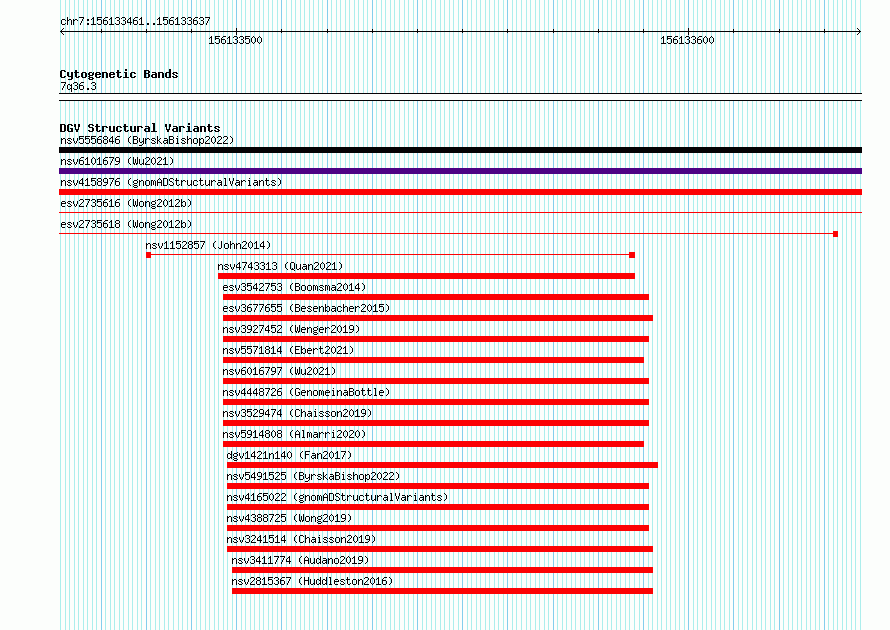Select the nsv4448726 red variant bar
890x630 pixels.
(x=436, y=402)
